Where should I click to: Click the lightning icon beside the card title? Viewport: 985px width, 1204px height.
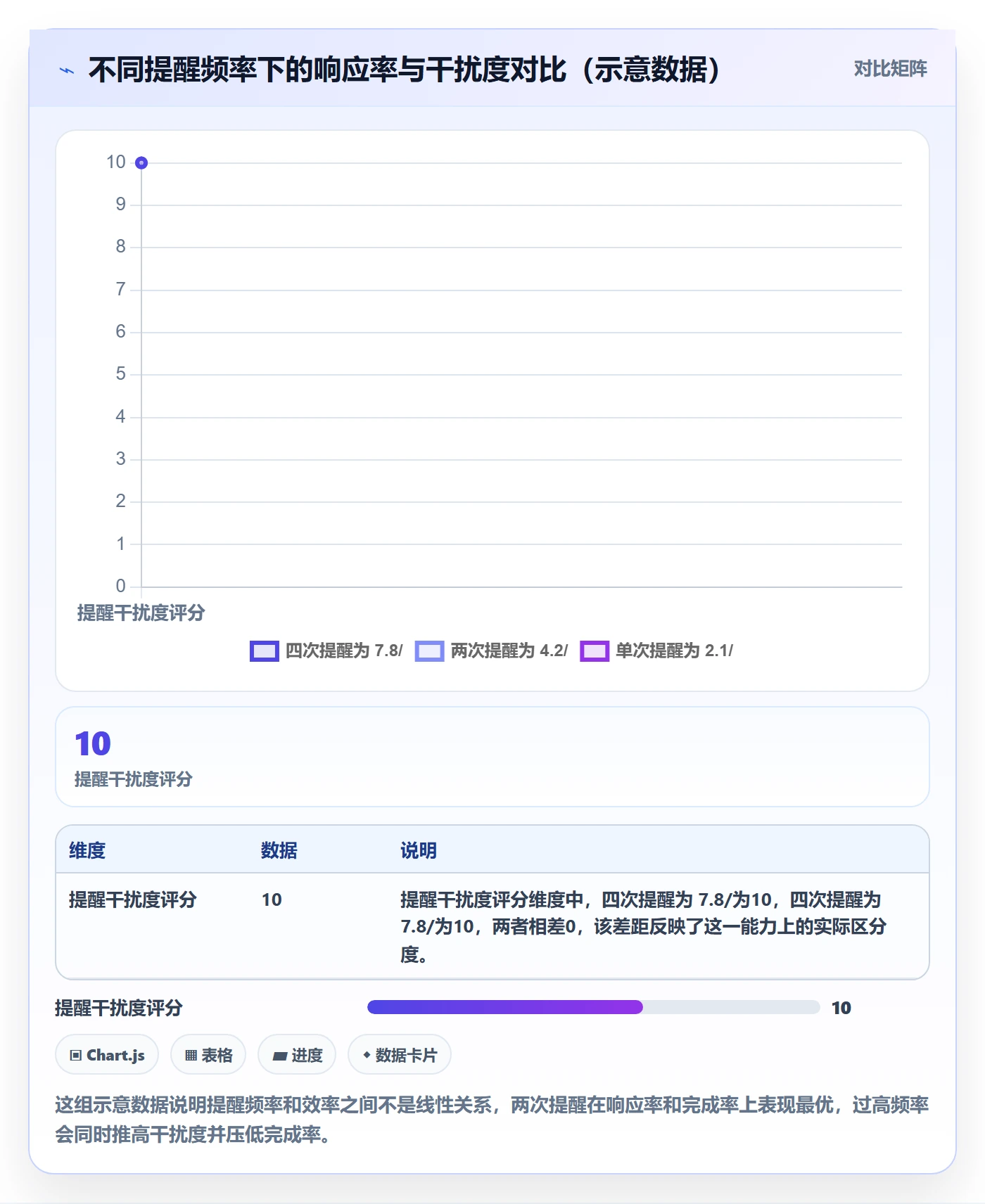pos(67,70)
